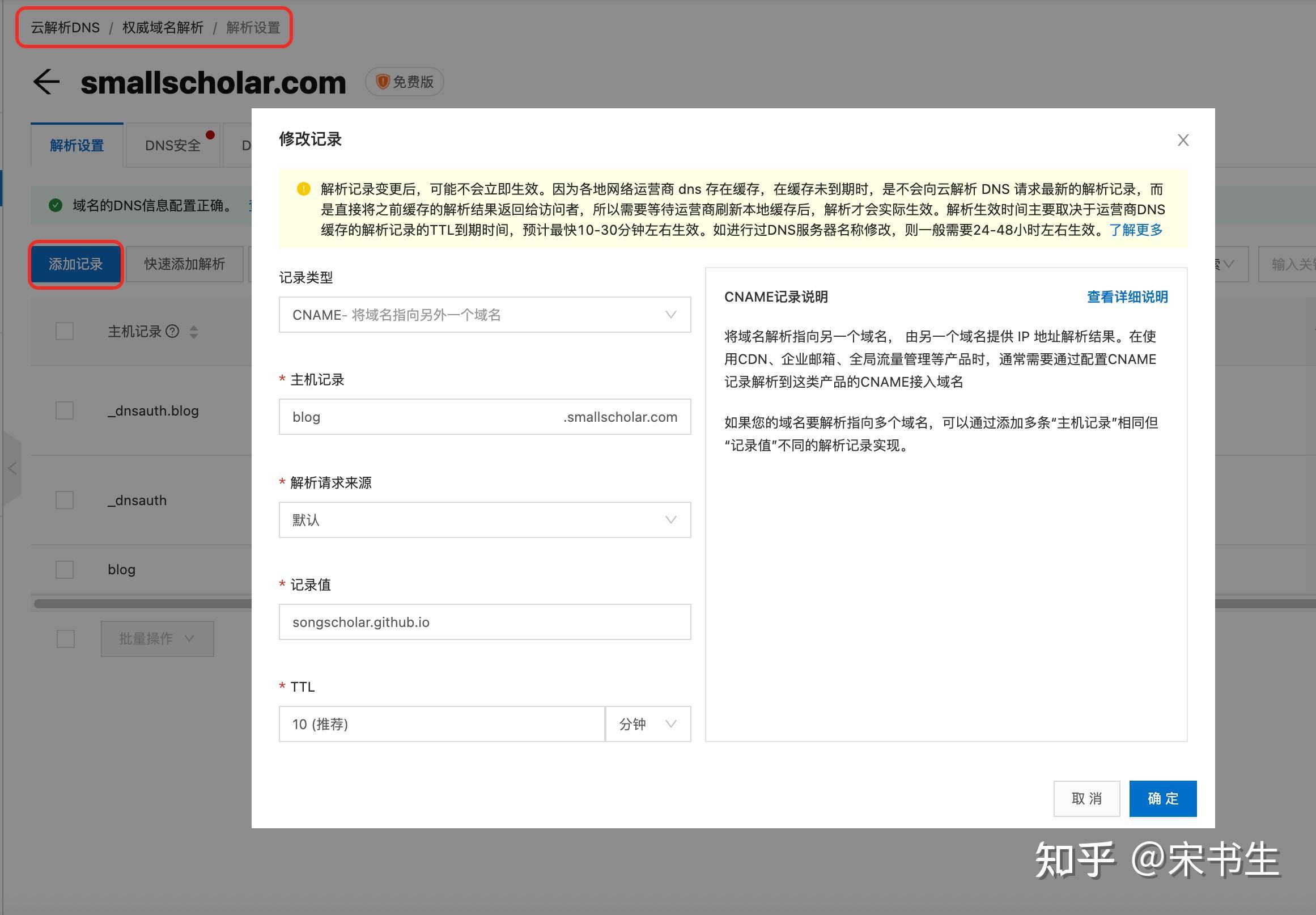Click the green check status icon
1316x915 pixels.
[x=56, y=205]
